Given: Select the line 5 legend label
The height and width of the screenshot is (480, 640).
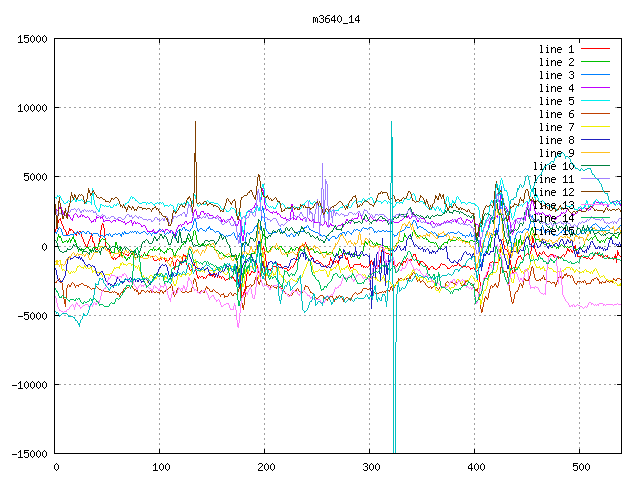Looking at the screenshot, I should click(x=556, y=101).
